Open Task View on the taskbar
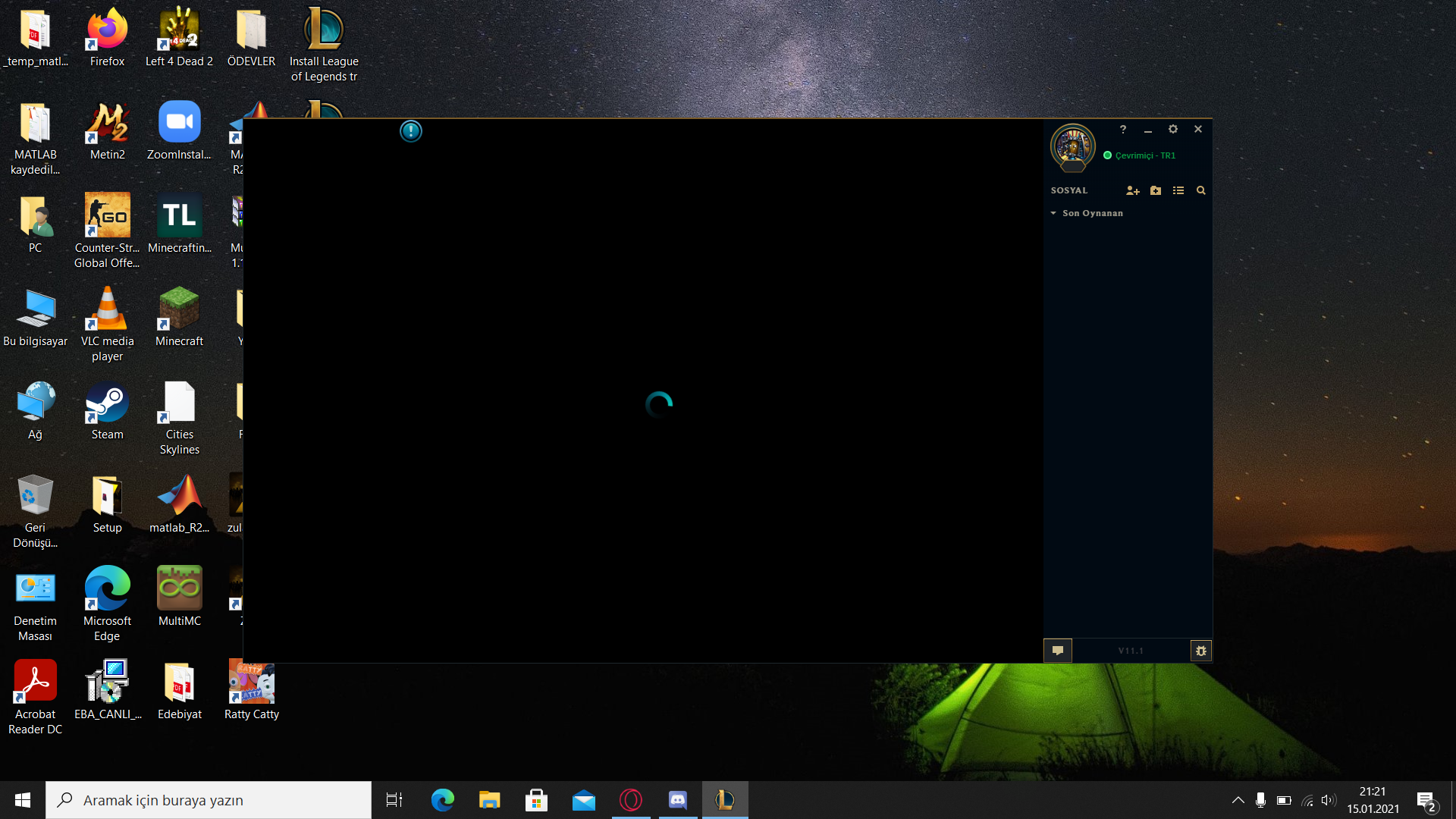Viewport: 1456px width, 819px height. [394, 800]
